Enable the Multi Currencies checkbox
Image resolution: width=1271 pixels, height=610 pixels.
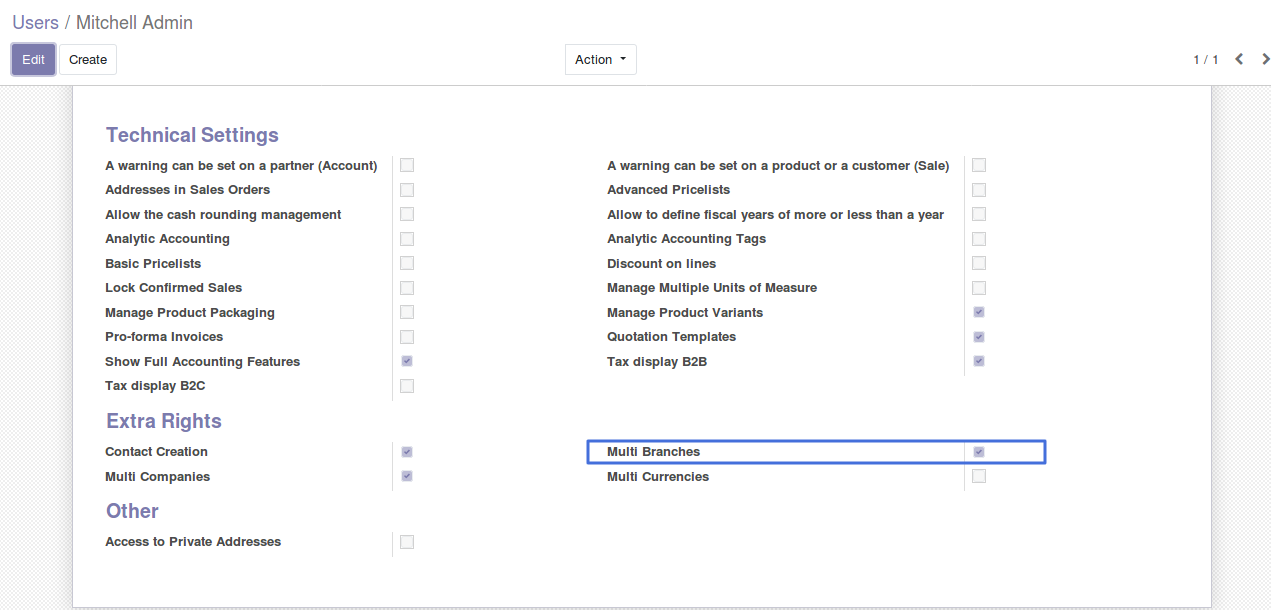click(x=979, y=477)
